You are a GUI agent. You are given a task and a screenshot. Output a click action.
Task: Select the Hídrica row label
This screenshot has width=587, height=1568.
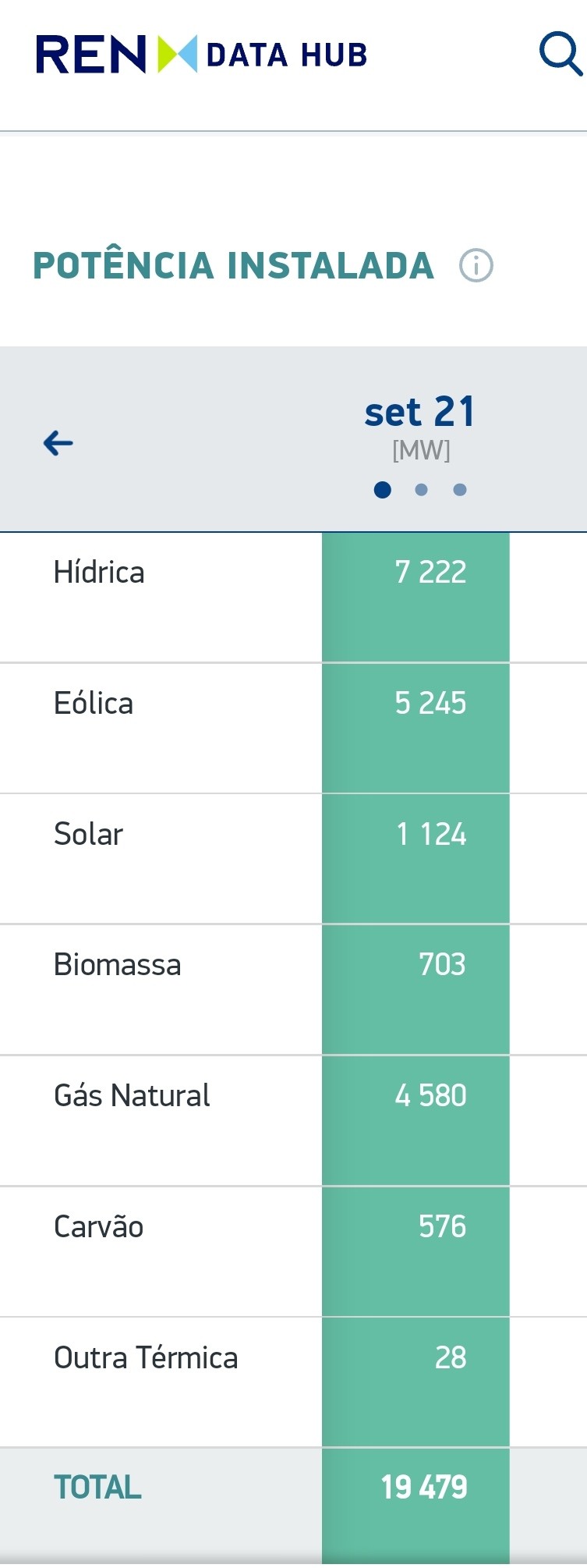[99, 573]
